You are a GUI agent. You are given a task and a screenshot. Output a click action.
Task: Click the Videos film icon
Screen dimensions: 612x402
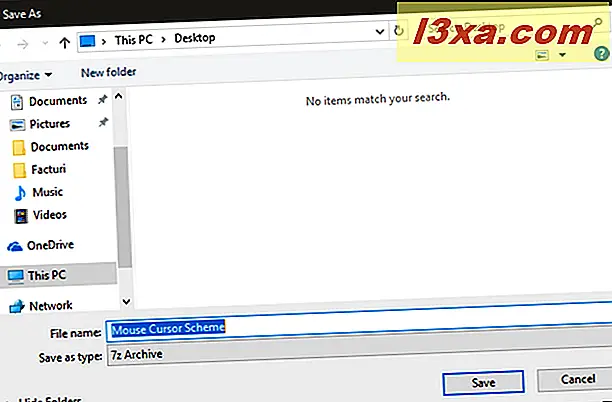[x=21, y=216]
